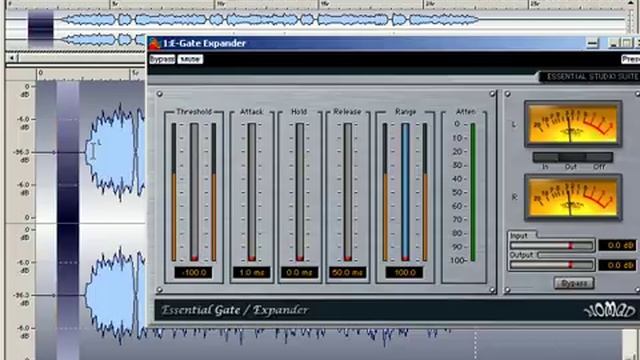Click the blue Range slider track
Viewport: 640px width, 360px height.
(405, 192)
